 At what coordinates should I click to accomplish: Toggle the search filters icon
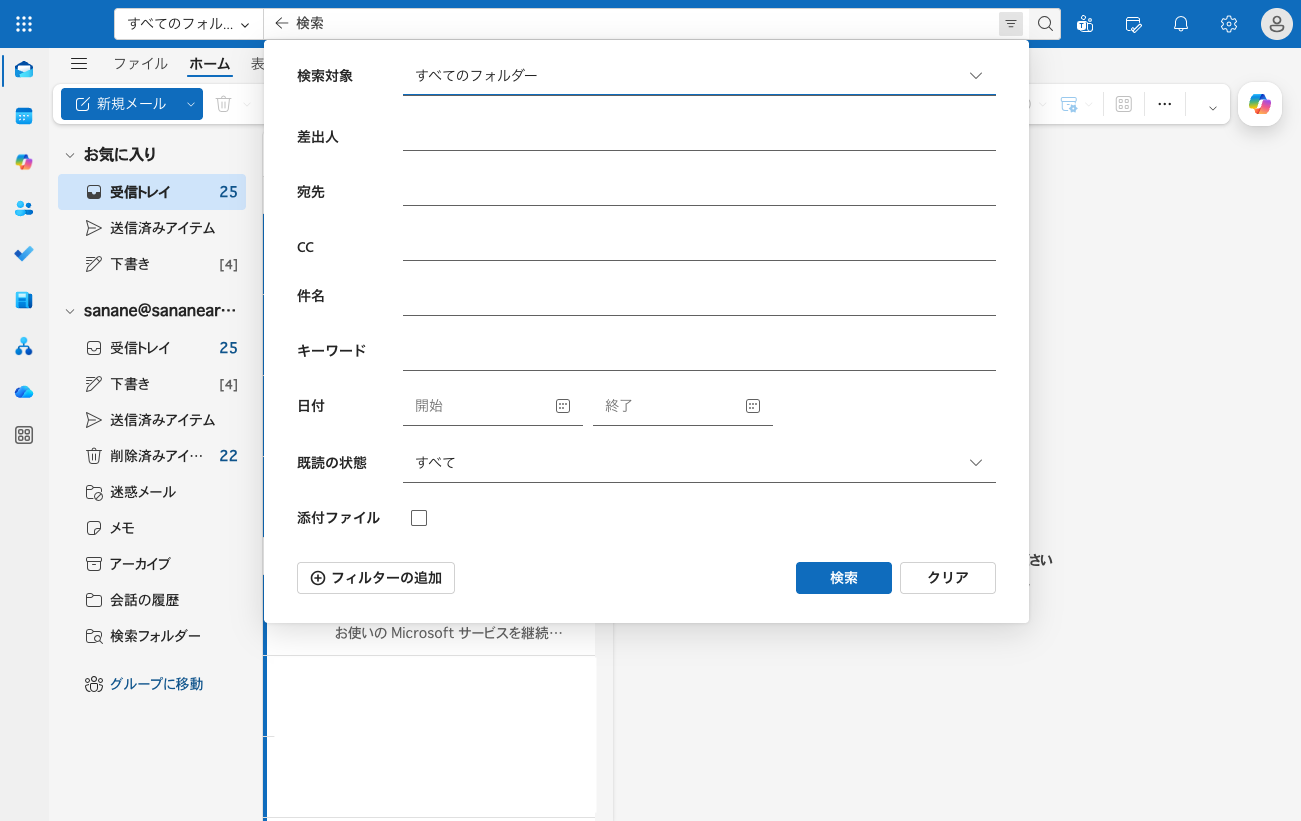(1011, 24)
